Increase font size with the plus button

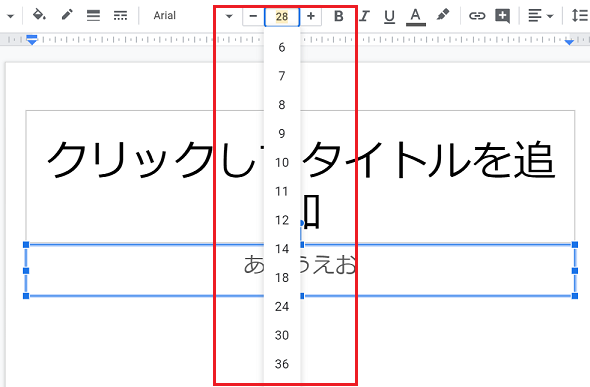(x=311, y=16)
